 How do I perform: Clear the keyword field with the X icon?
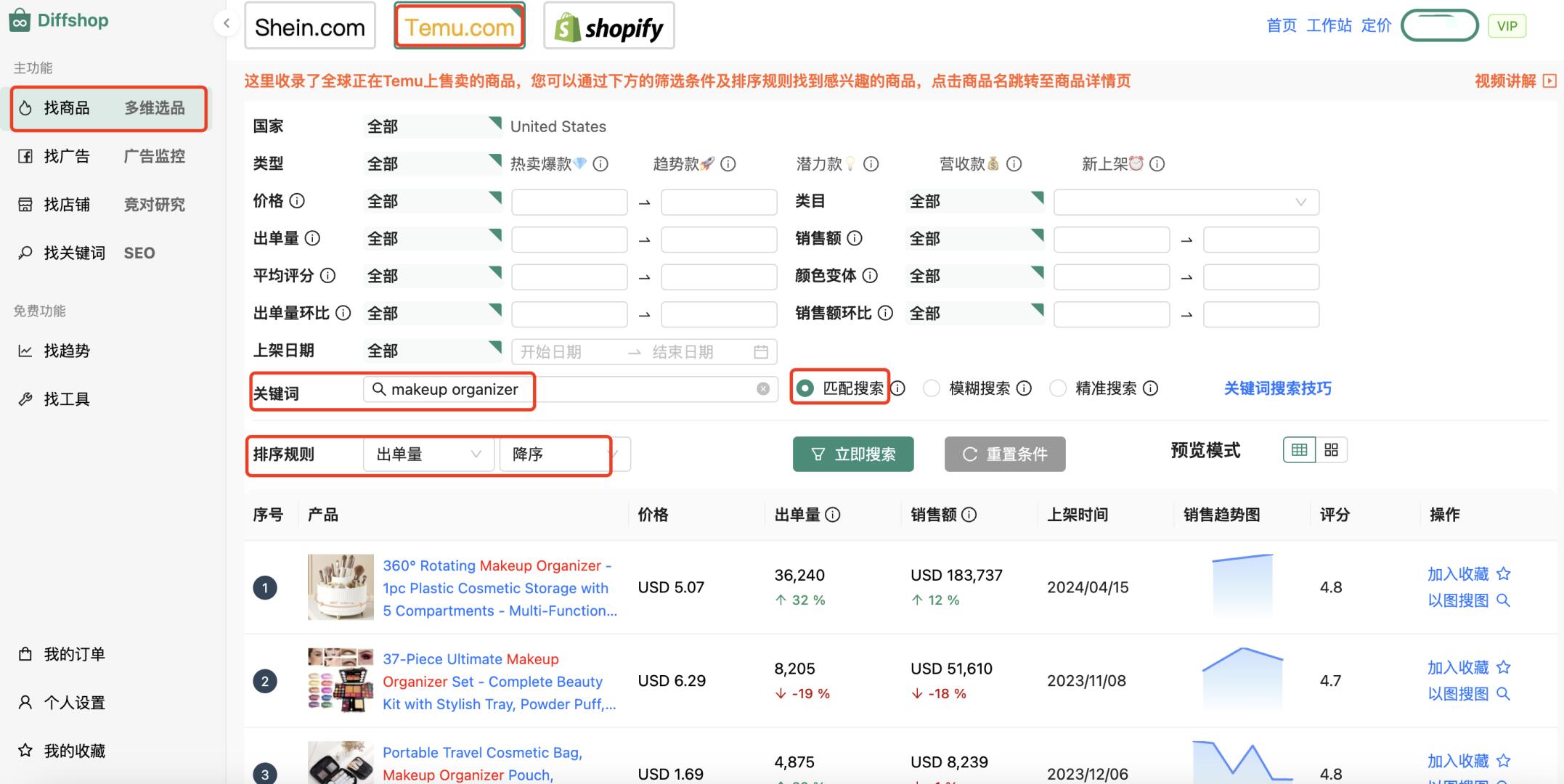click(x=763, y=389)
